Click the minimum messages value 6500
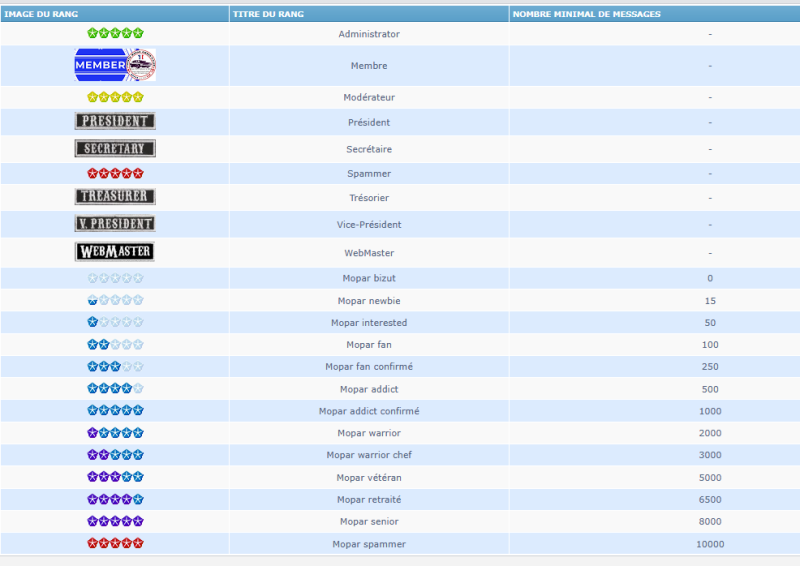 tap(710, 500)
